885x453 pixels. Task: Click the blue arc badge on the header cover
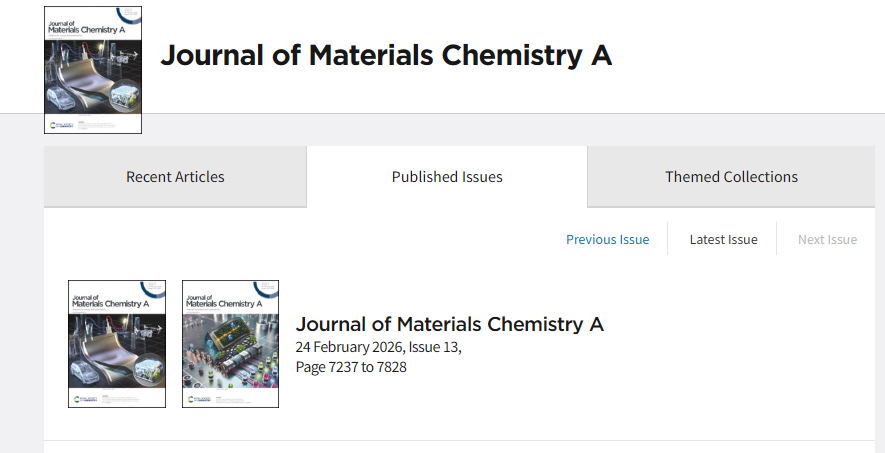tap(129, 13)
